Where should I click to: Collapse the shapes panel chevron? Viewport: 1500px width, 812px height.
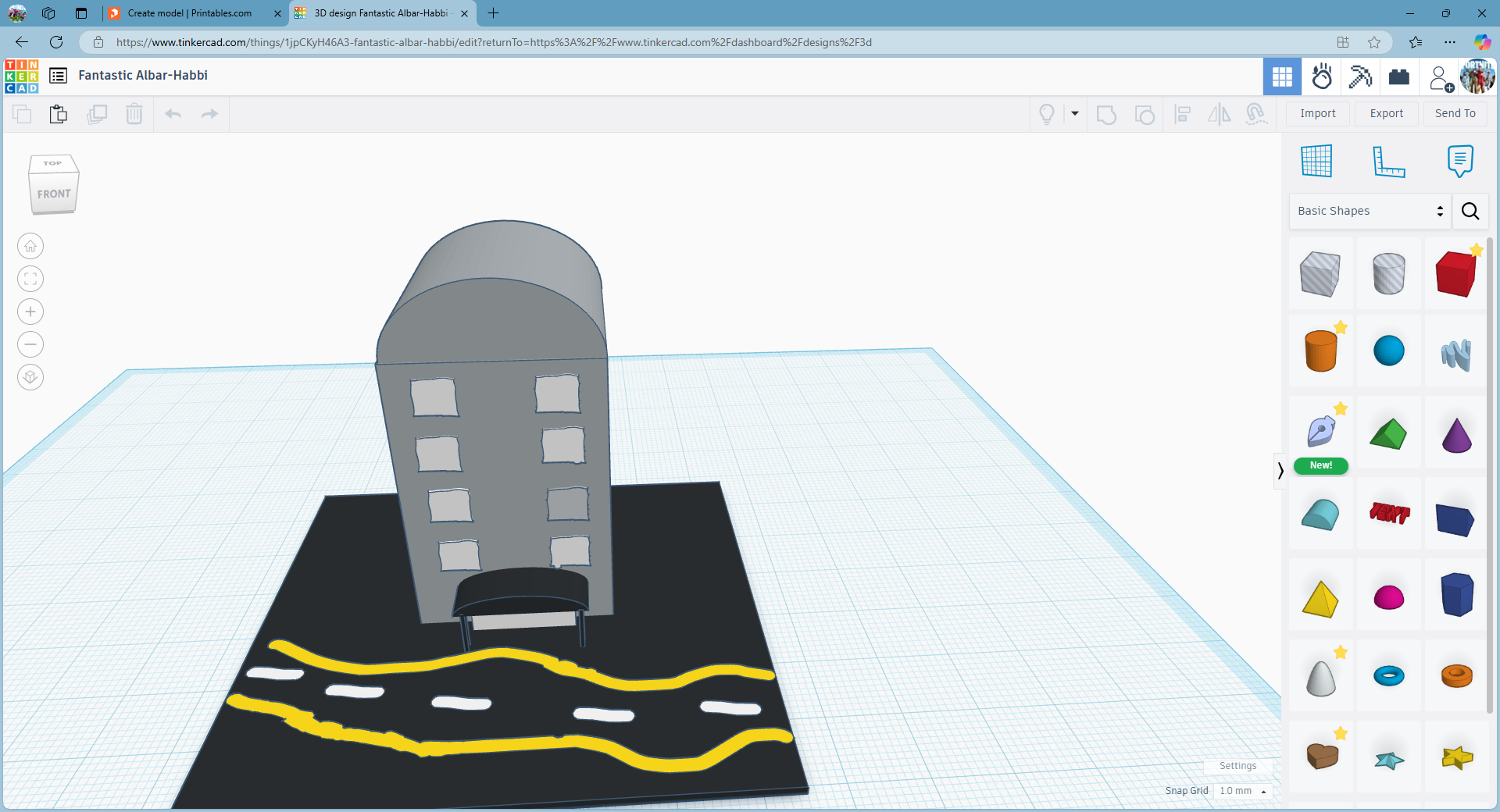[x=1280, y=470]
